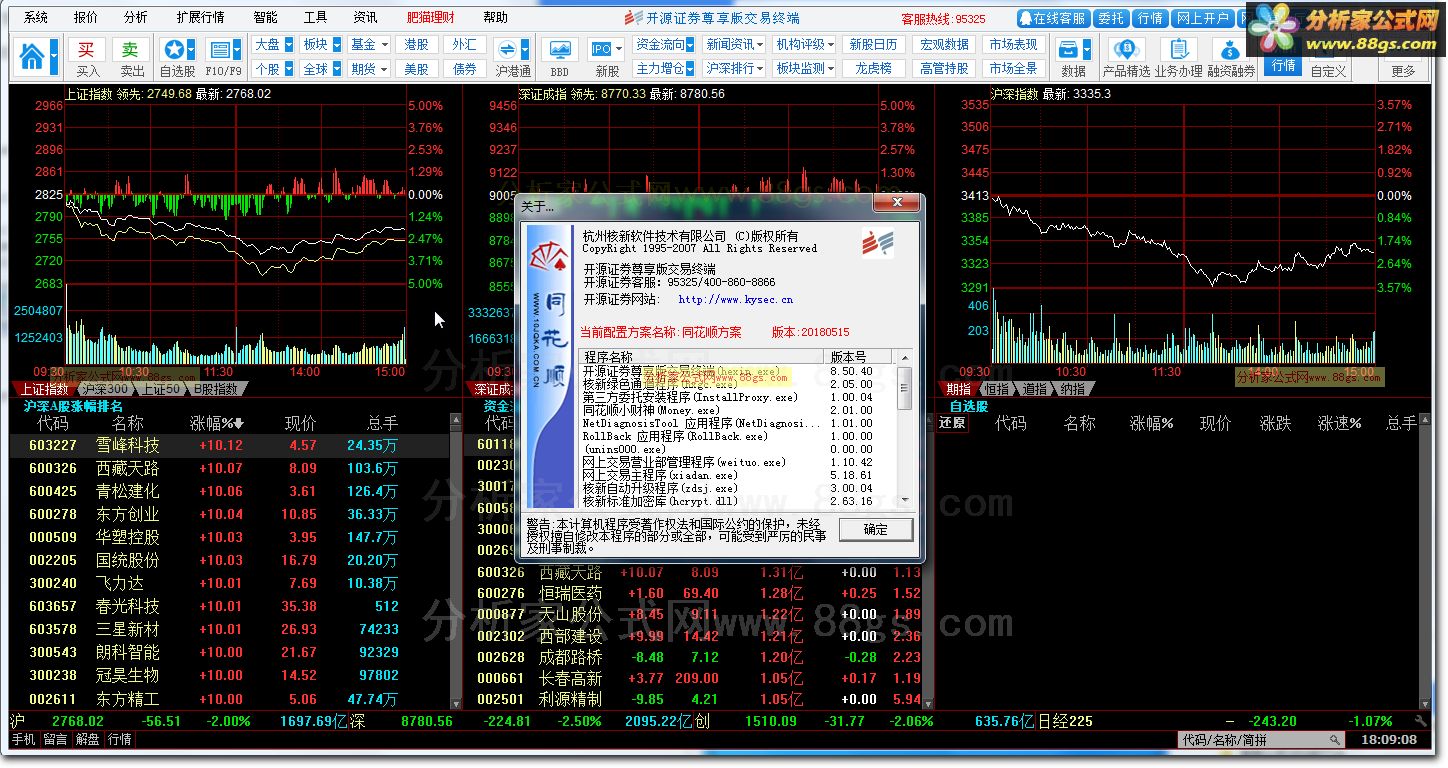The width and height of the screenshot is (1448, 768).
Task: Open the 资金流向 dropdown
Action: click(x=665, y=44)
